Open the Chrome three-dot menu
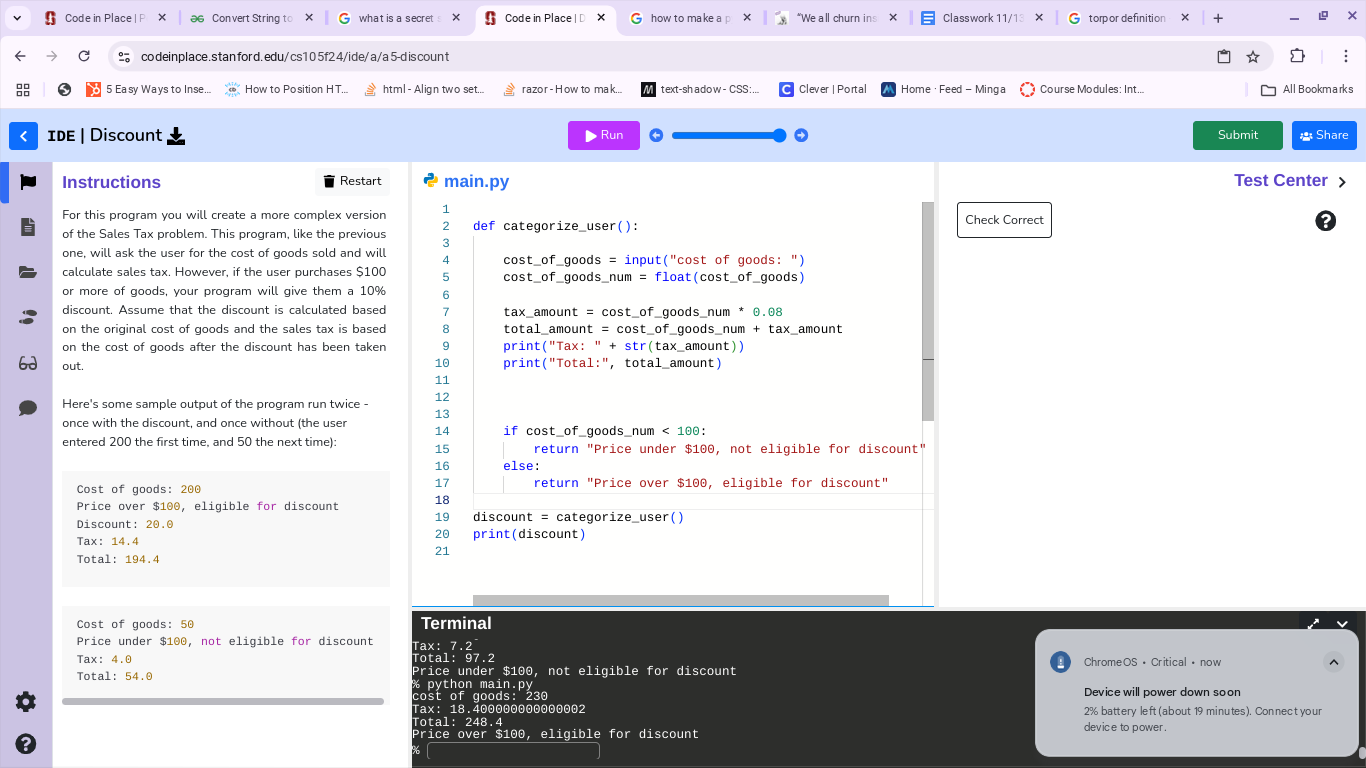 coord(1346,57)
